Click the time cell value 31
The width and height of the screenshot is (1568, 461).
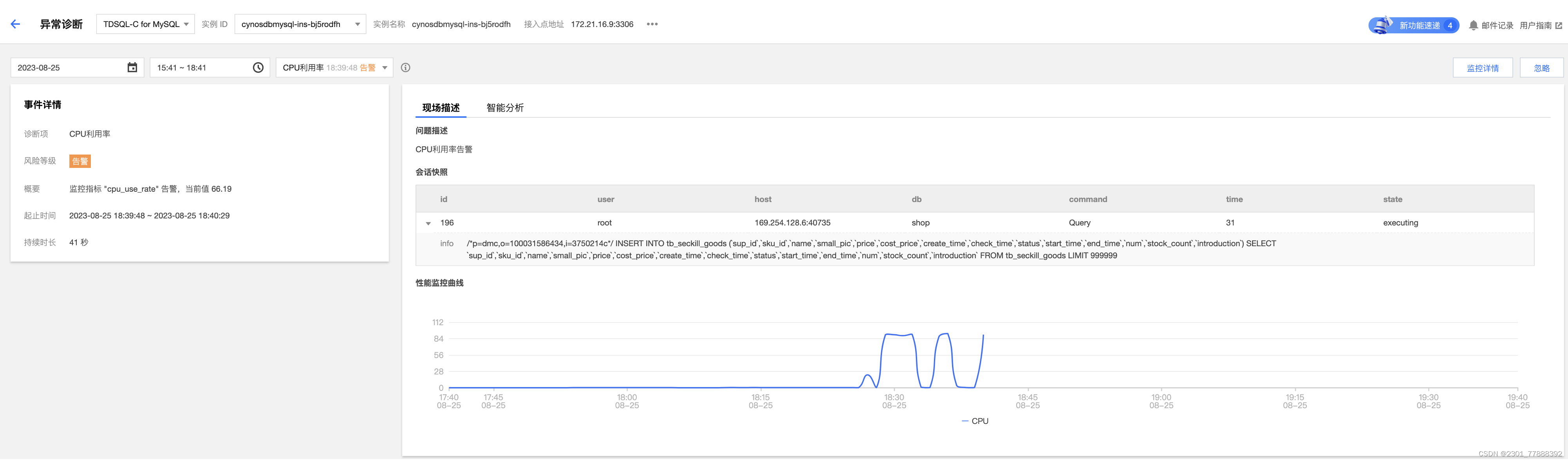(1230, 223)
